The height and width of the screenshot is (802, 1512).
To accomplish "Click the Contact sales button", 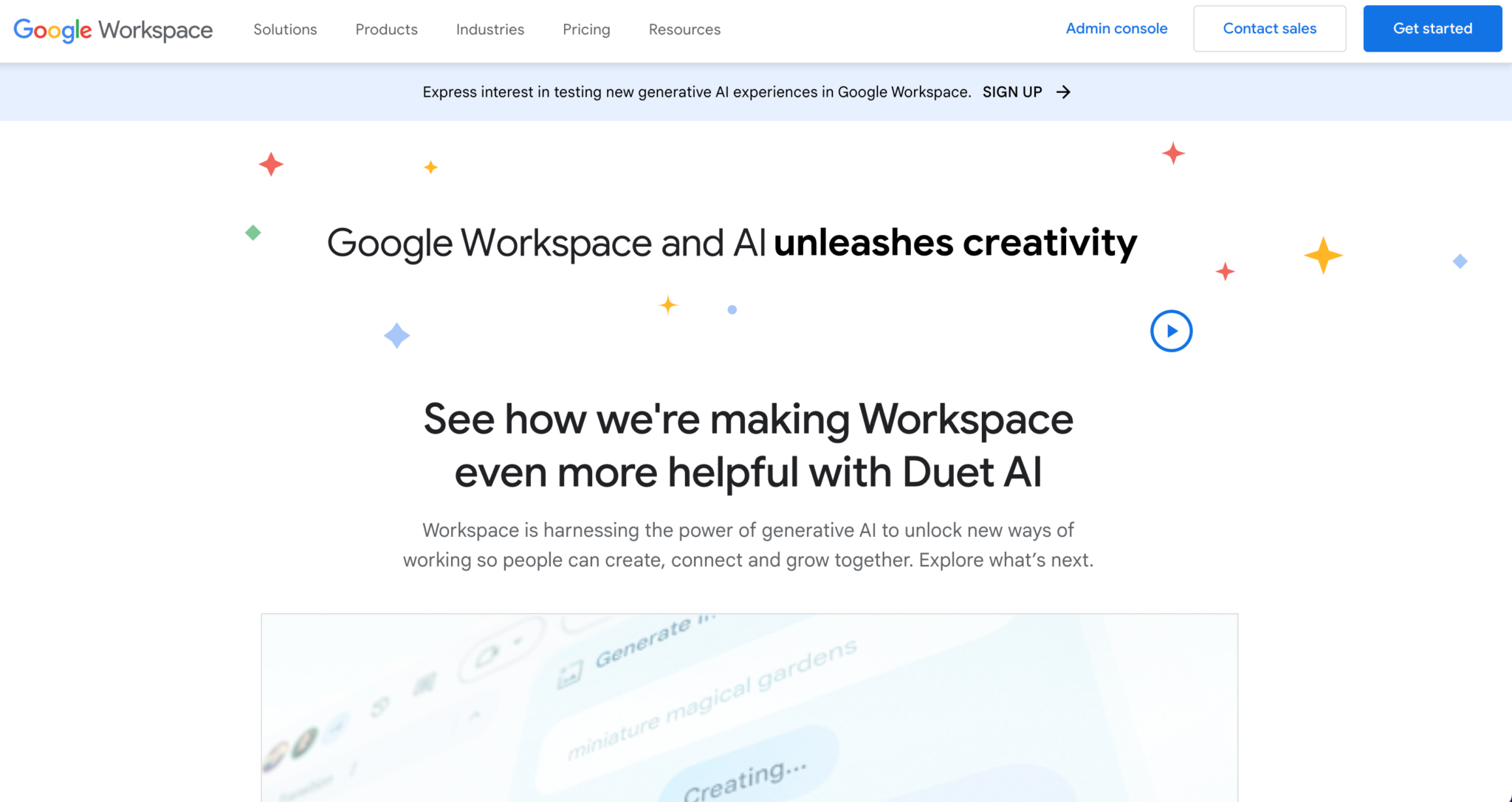I will point(1269,28).
